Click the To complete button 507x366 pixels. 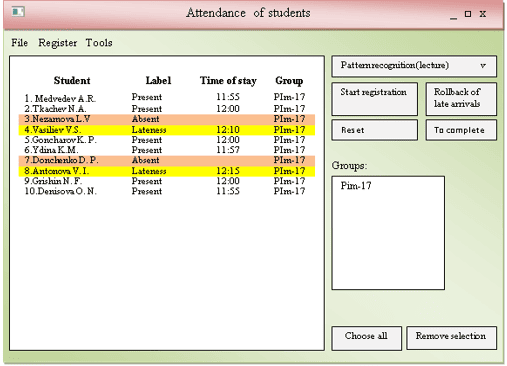[461, 130]
